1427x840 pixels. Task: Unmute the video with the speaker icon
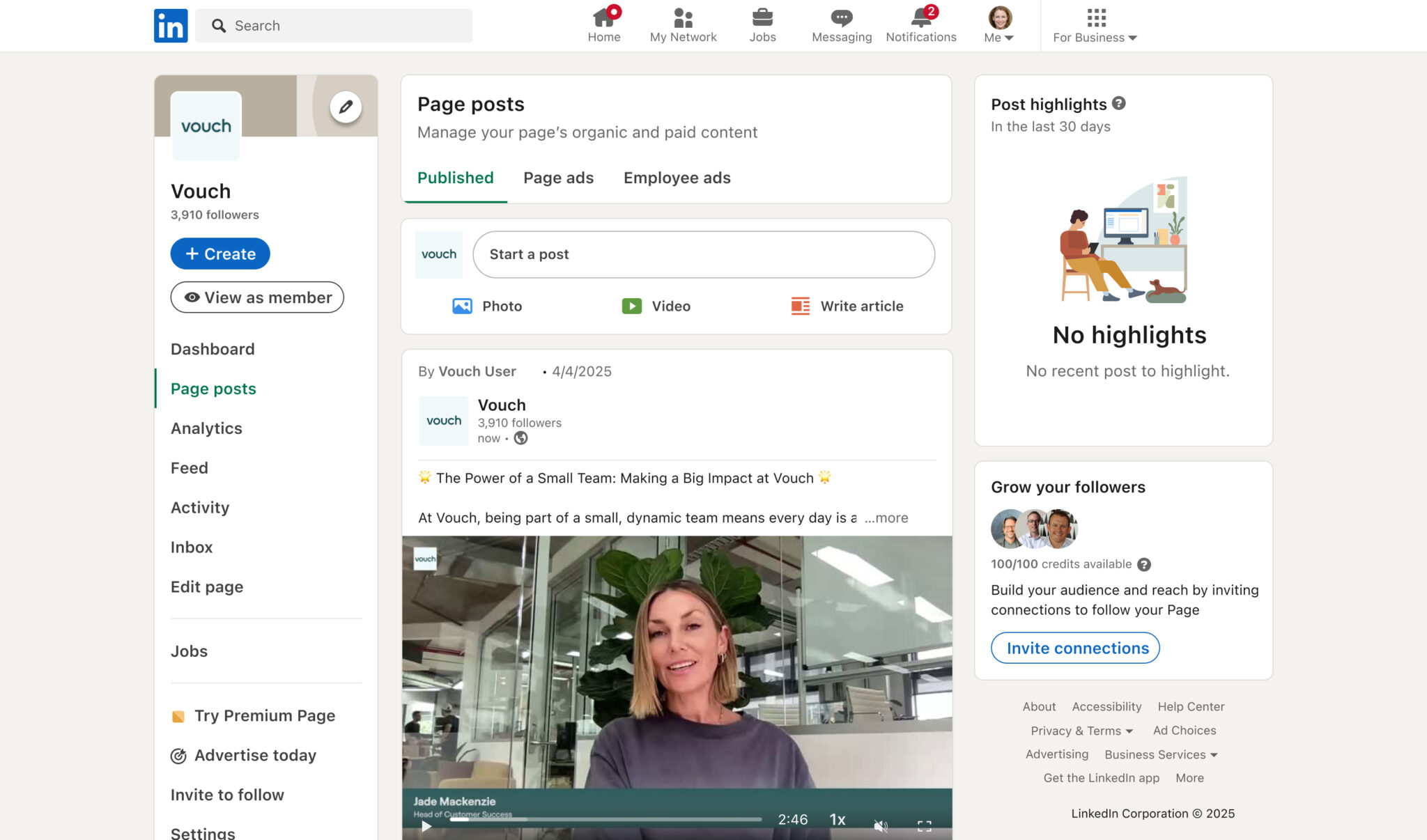pos(881,826)
